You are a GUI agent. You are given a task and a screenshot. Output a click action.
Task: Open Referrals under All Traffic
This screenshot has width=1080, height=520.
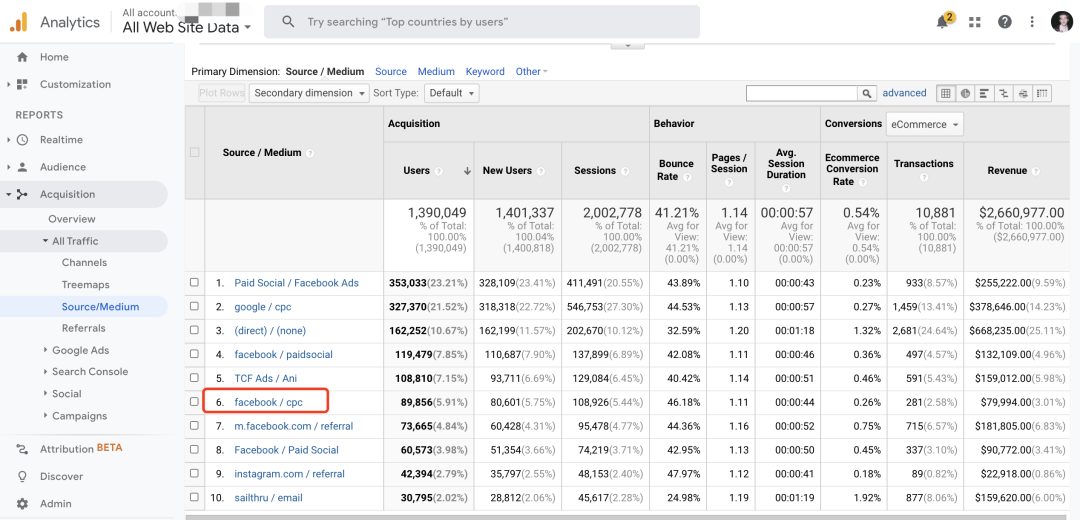tap(83, 328)
